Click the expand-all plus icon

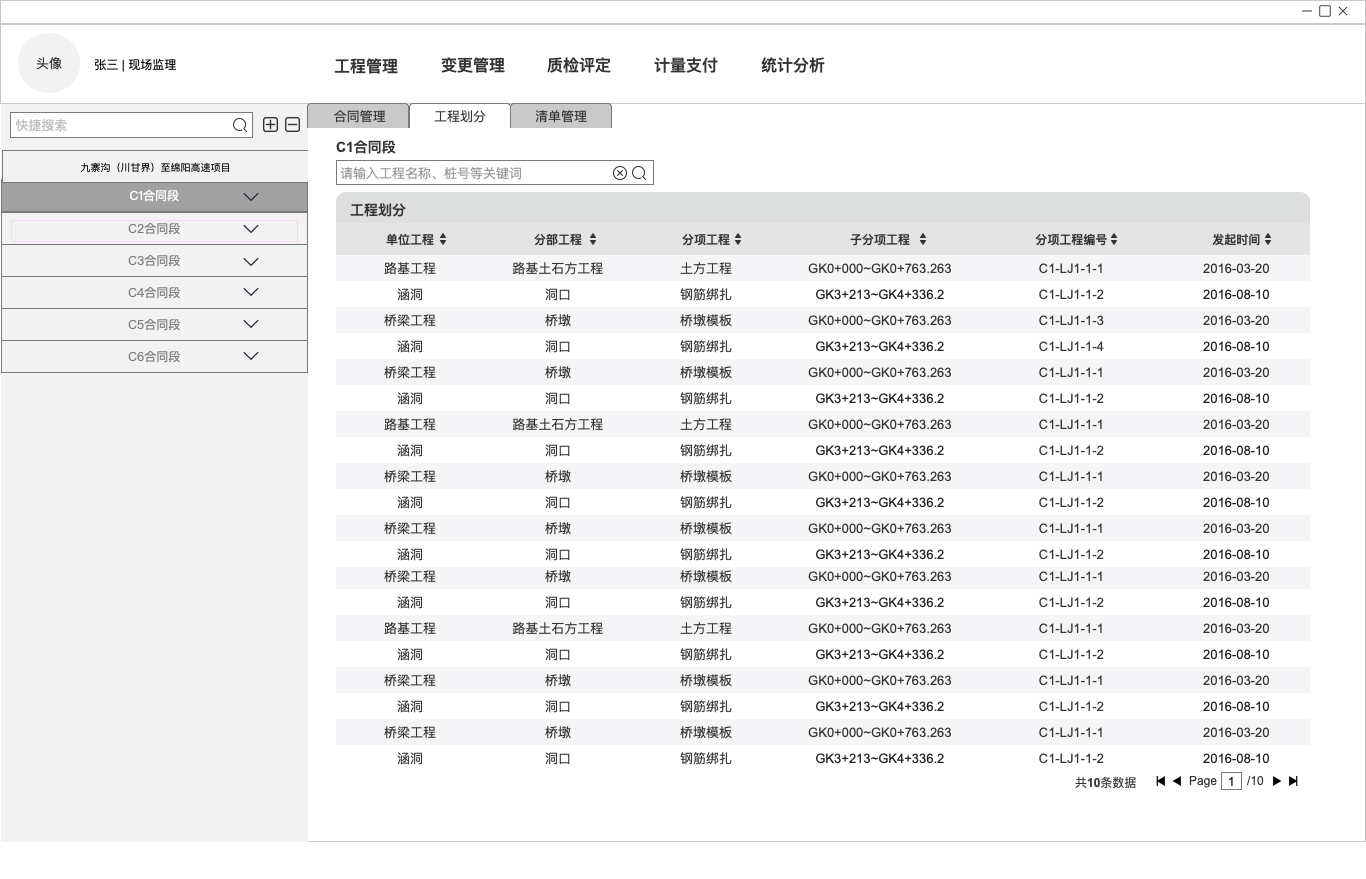(x=270, y=124)
